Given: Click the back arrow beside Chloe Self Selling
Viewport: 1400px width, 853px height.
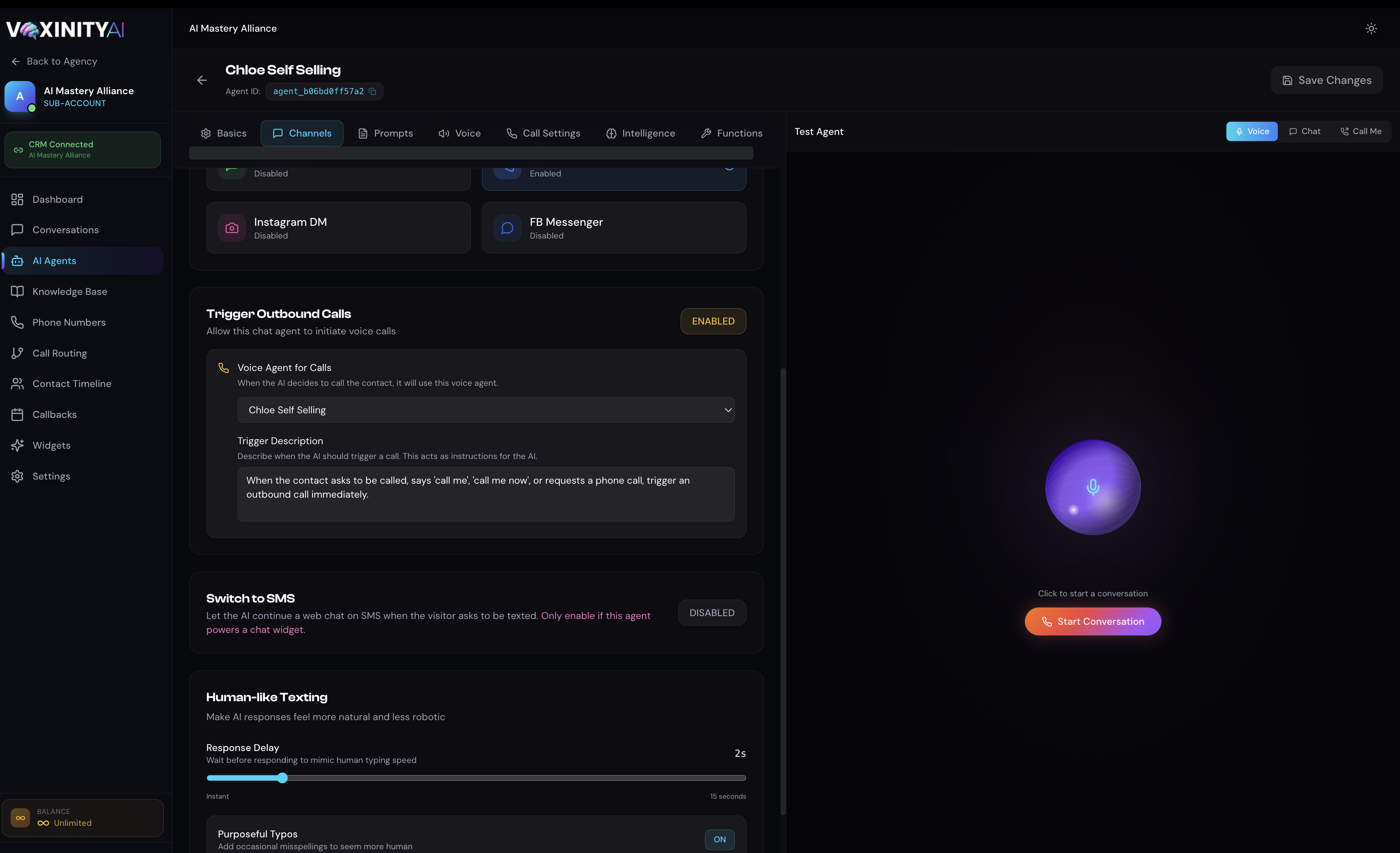Looking at the screenshot, I should click(202, 80).
